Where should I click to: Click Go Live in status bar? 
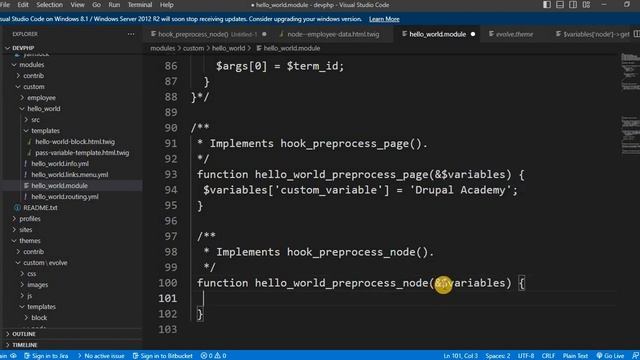click(610, 356)
